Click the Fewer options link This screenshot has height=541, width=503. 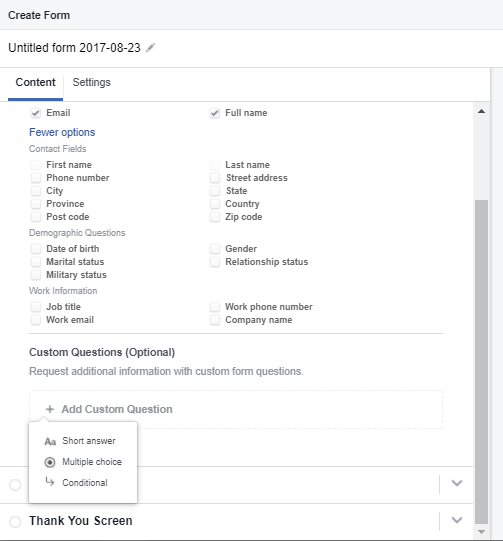coord(62,132)
